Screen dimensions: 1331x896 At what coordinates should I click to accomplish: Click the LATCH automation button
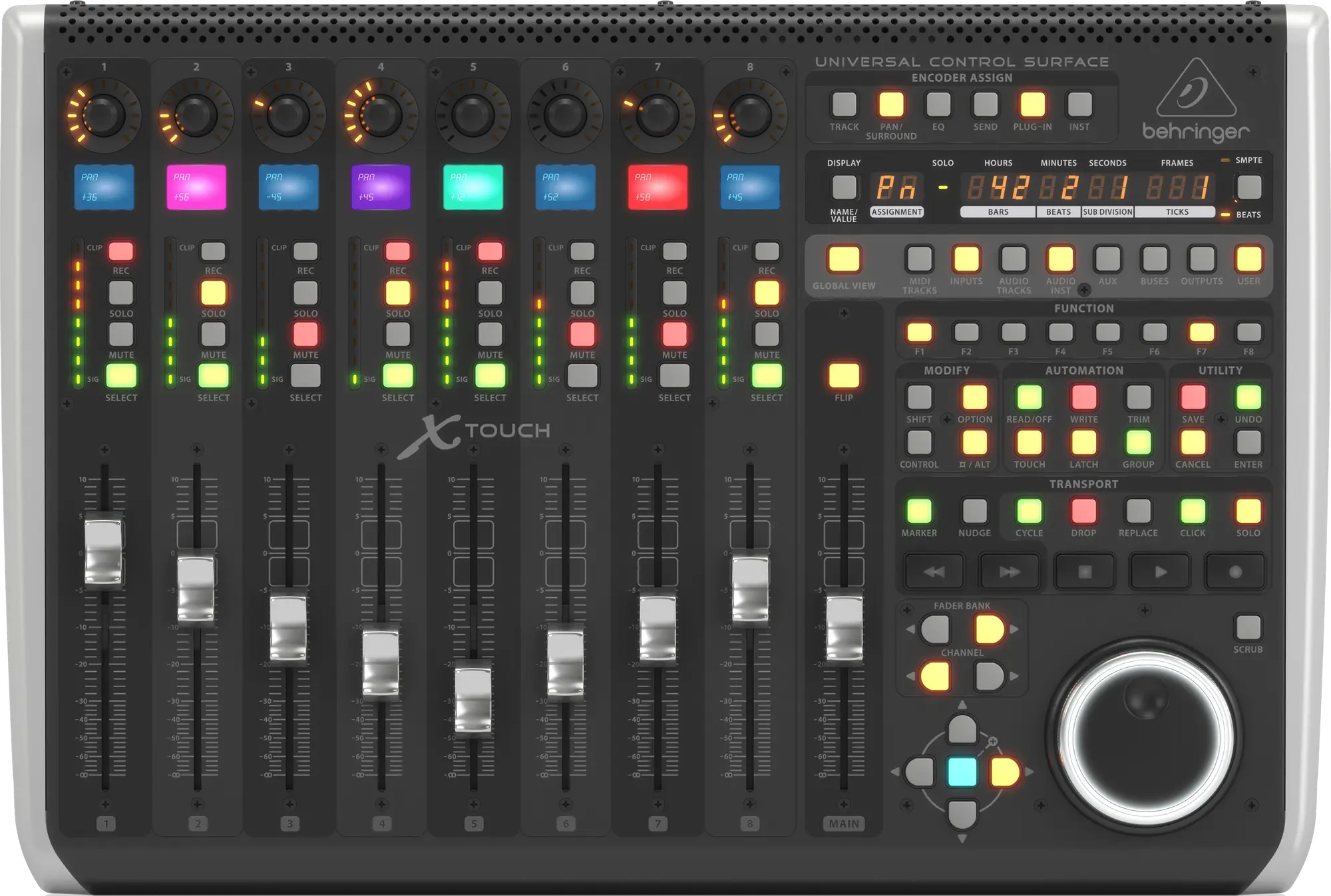[x=1084, y=443]
